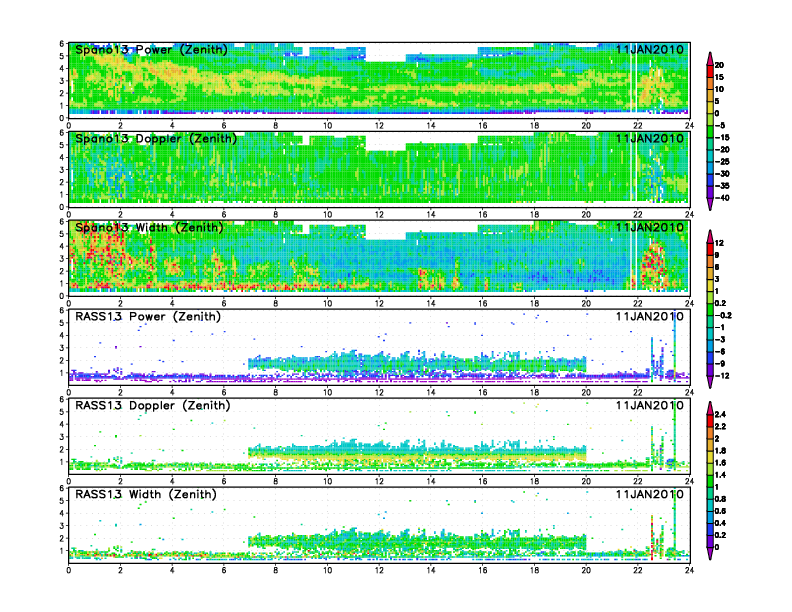Pick the red segment beside "9" on middle colorbar
The height and width of the screenshot is (612, 792).
(x=710, y=249)
